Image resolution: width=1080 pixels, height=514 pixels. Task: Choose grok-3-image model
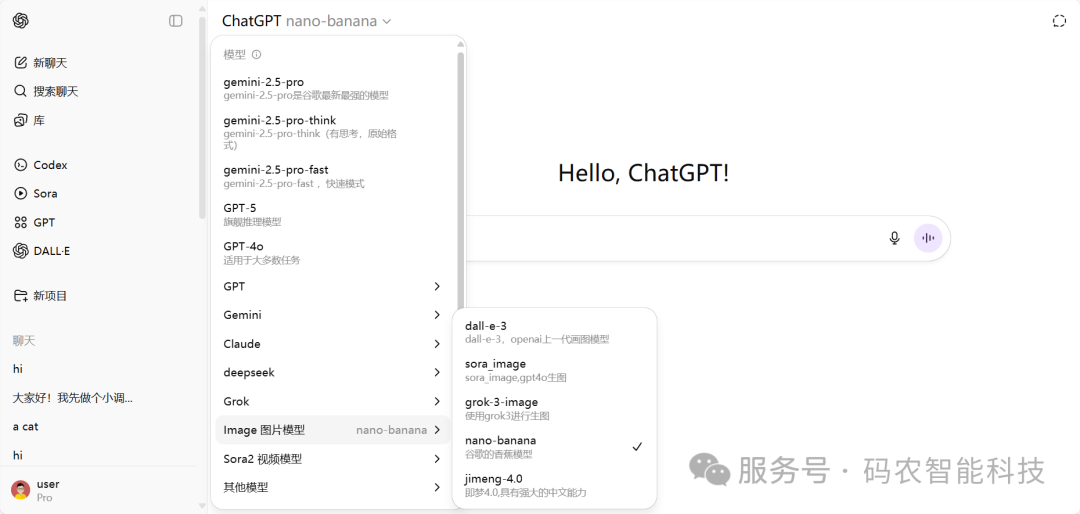(554, 409)
